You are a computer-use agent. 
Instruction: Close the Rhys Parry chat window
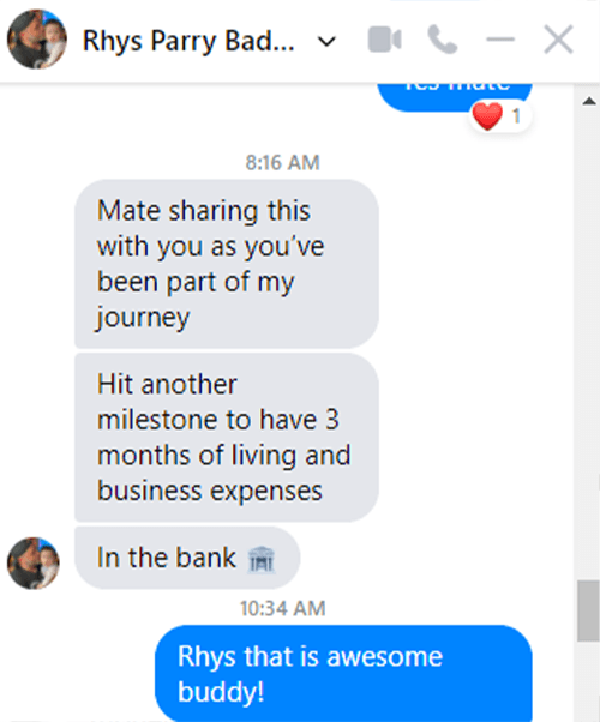[x=558, y=40]
